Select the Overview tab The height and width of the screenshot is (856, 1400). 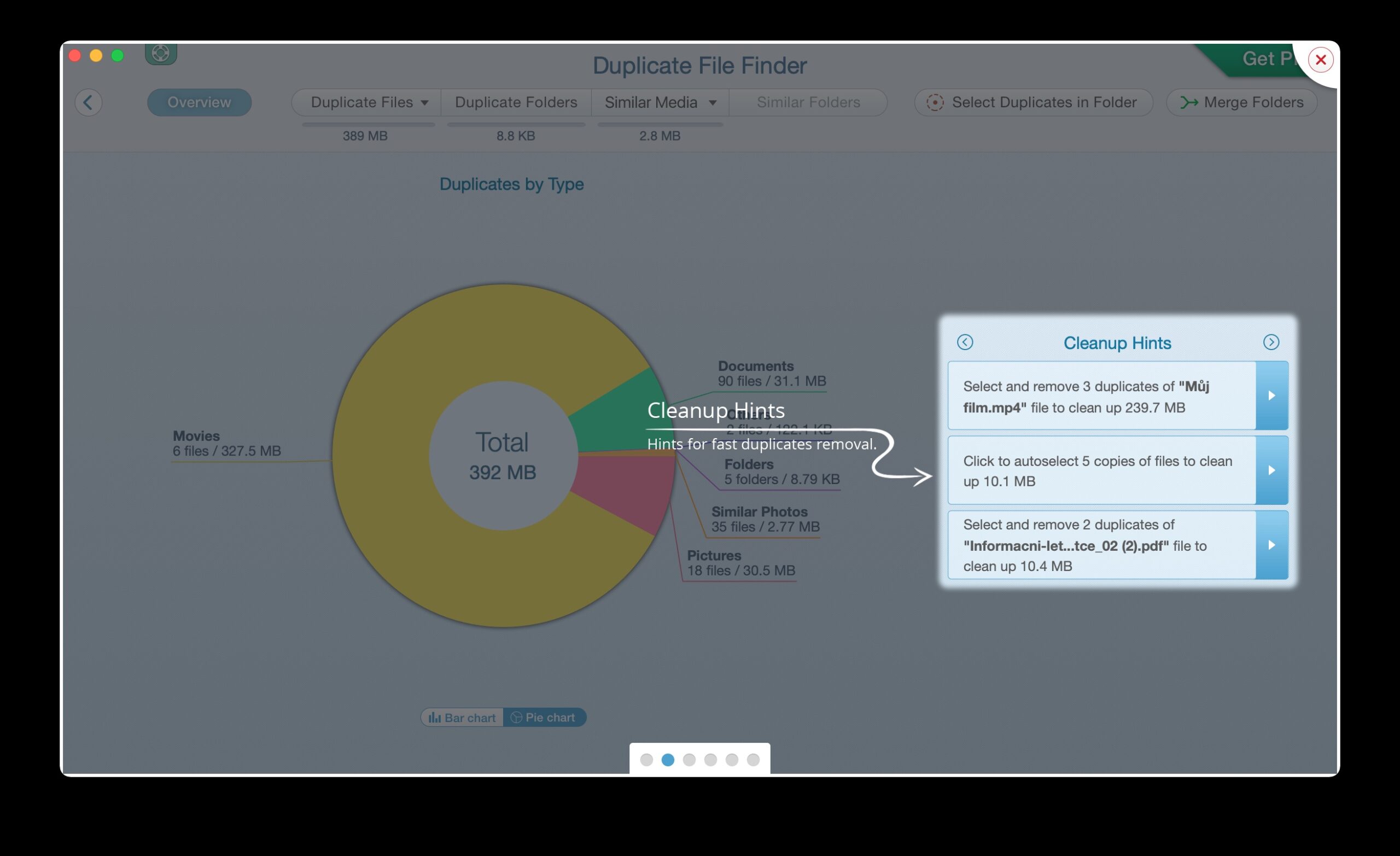200,102
